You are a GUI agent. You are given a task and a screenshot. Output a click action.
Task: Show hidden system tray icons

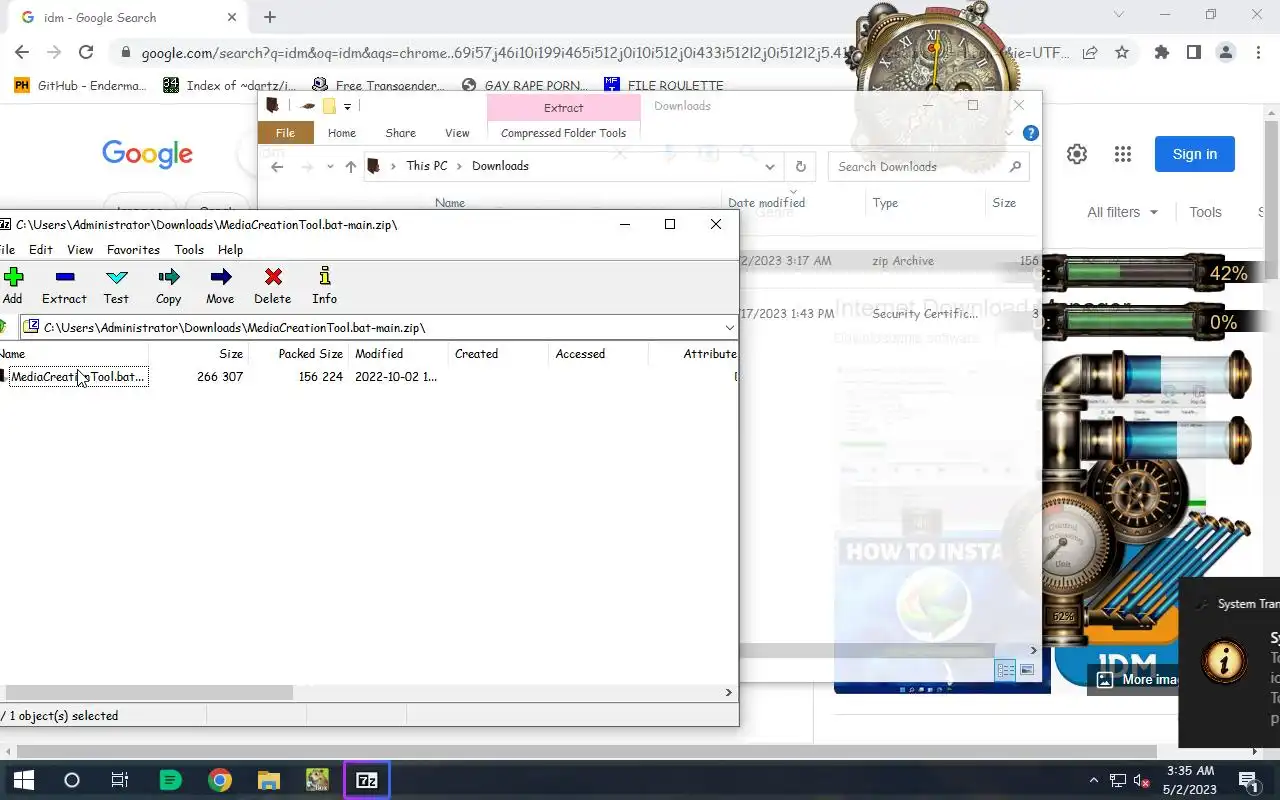tap(1094, 780)
